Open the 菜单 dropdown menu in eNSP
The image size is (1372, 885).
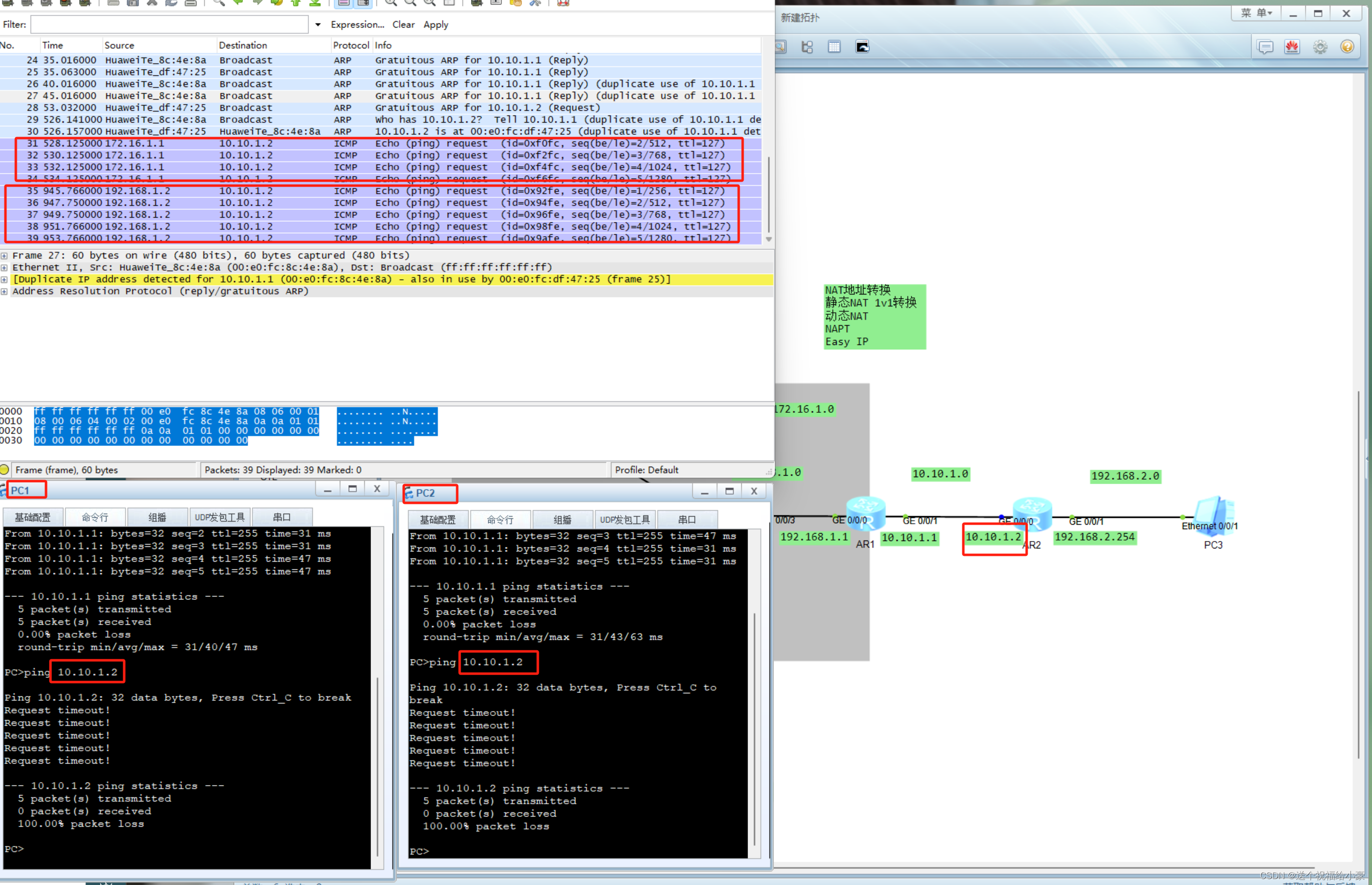pos(1256,13)
